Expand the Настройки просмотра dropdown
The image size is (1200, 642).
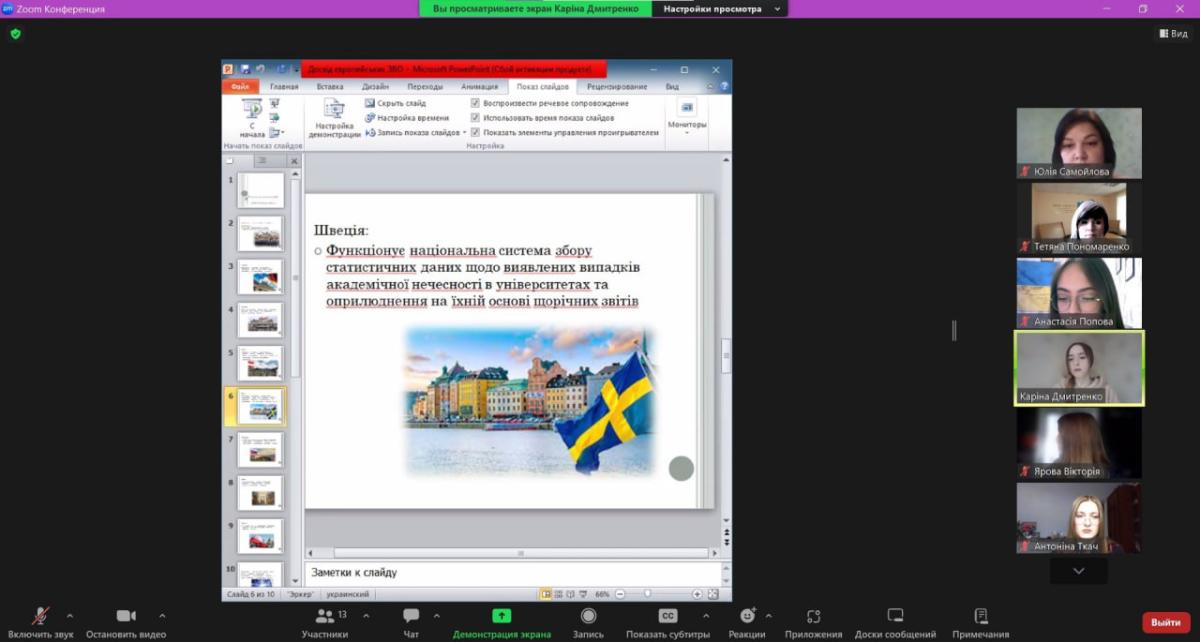click(x=719, y=9)
